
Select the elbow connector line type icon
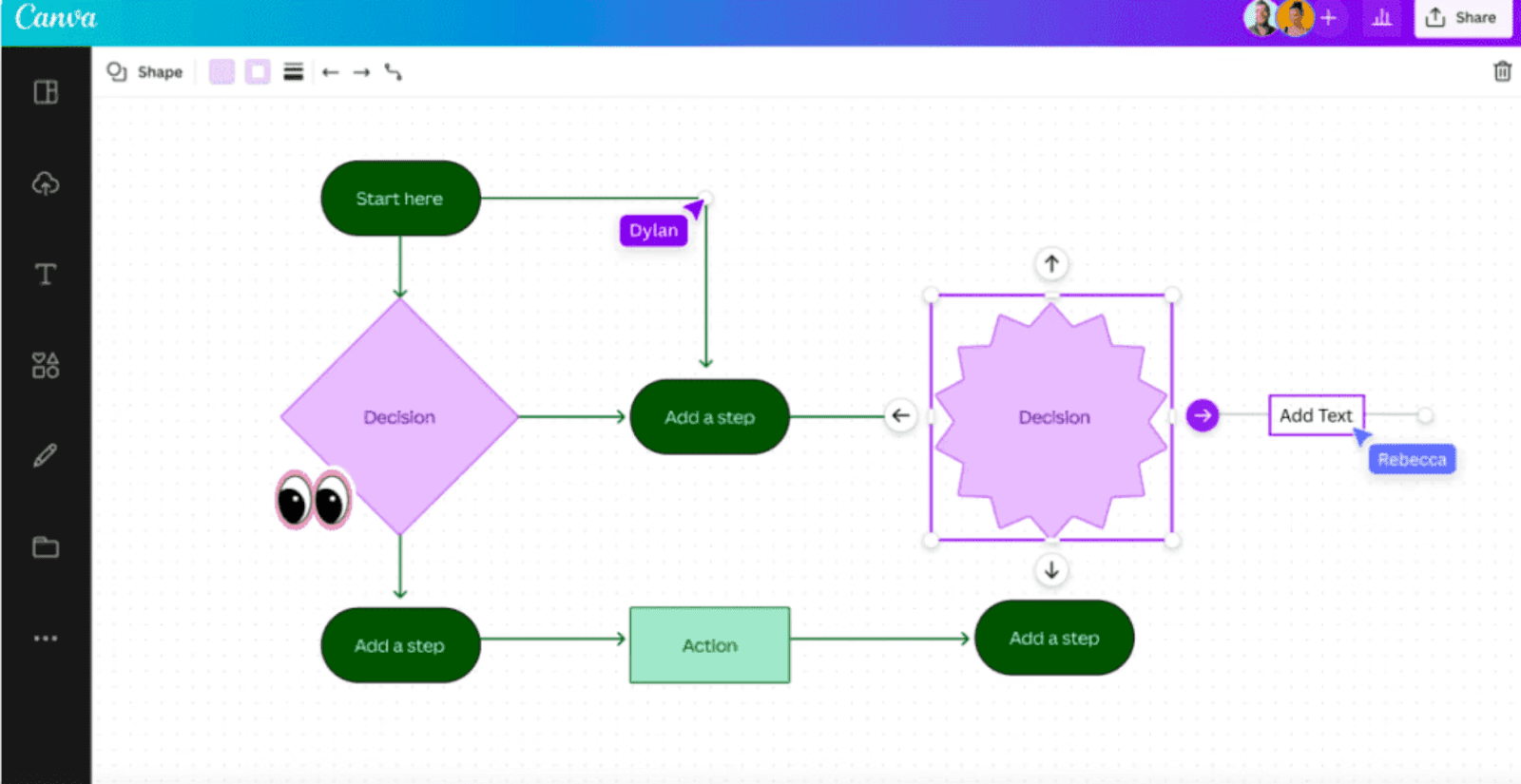click(x=394, y=72)
